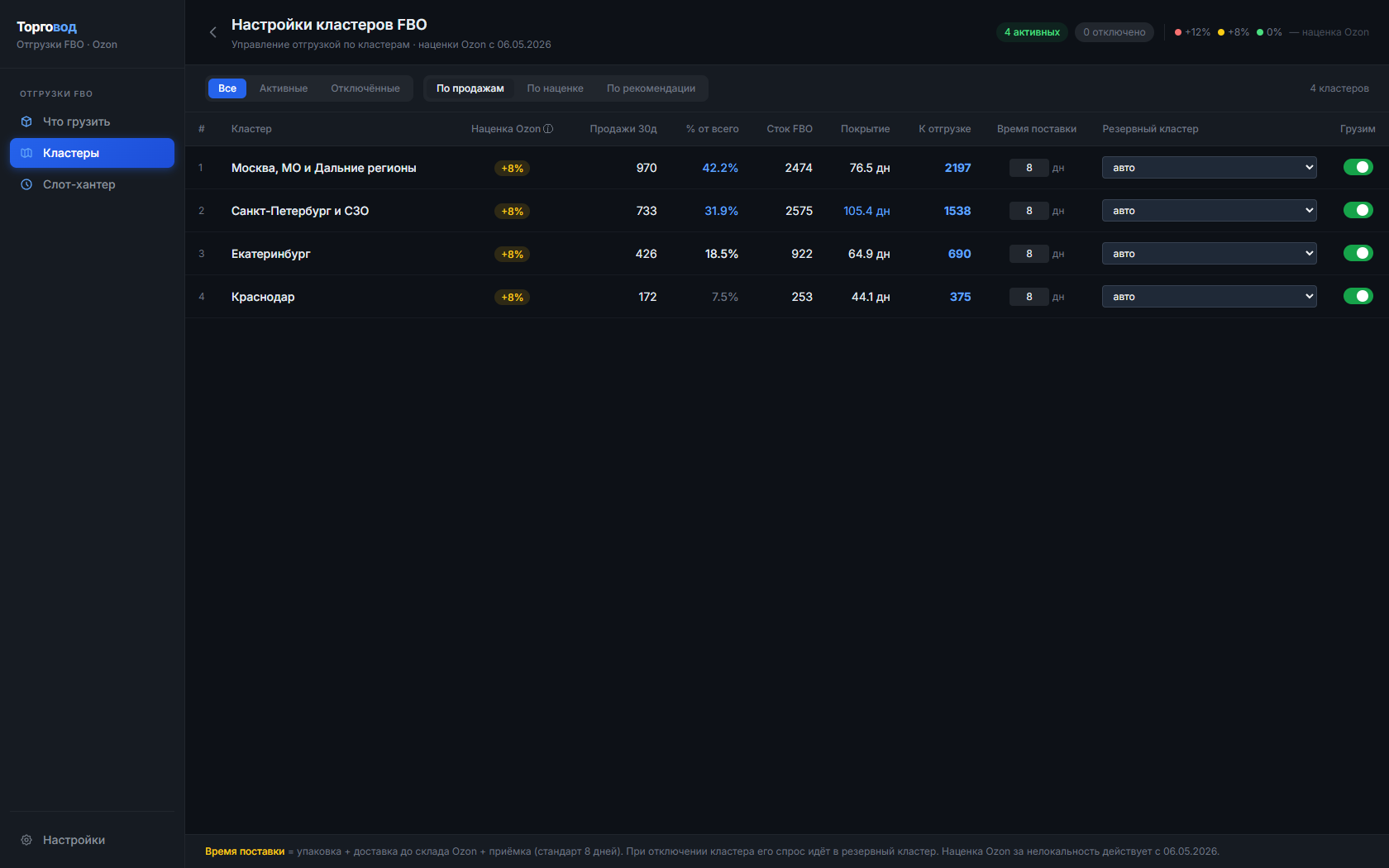Image resolution: width=1389 pixels, height=868 pixels.
Task: Open reserve cluster dropdown for Санкт-Петербург row
Action: (x=1210, y=210)
